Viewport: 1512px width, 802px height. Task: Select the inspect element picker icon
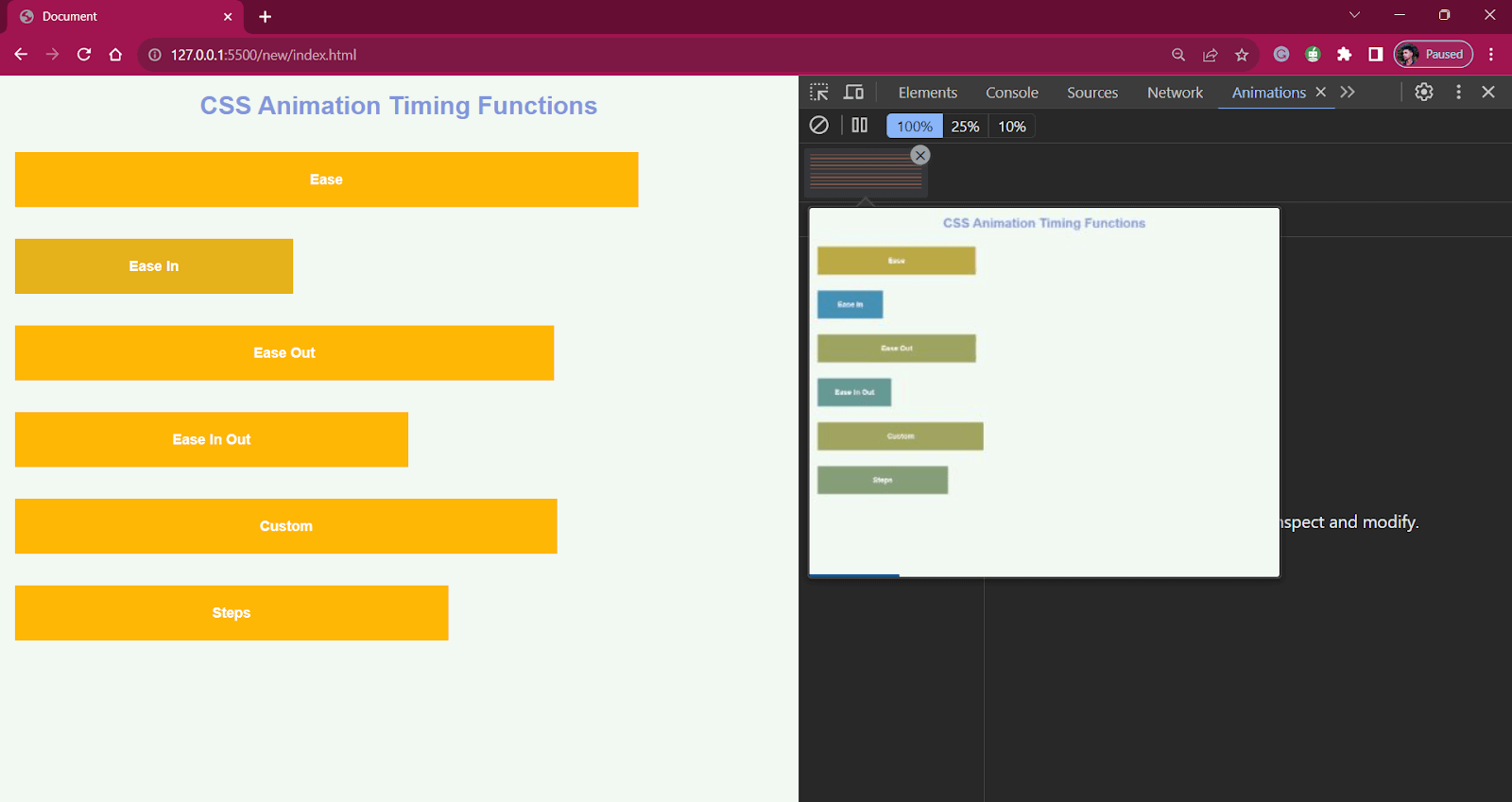(x=819, y=92)
